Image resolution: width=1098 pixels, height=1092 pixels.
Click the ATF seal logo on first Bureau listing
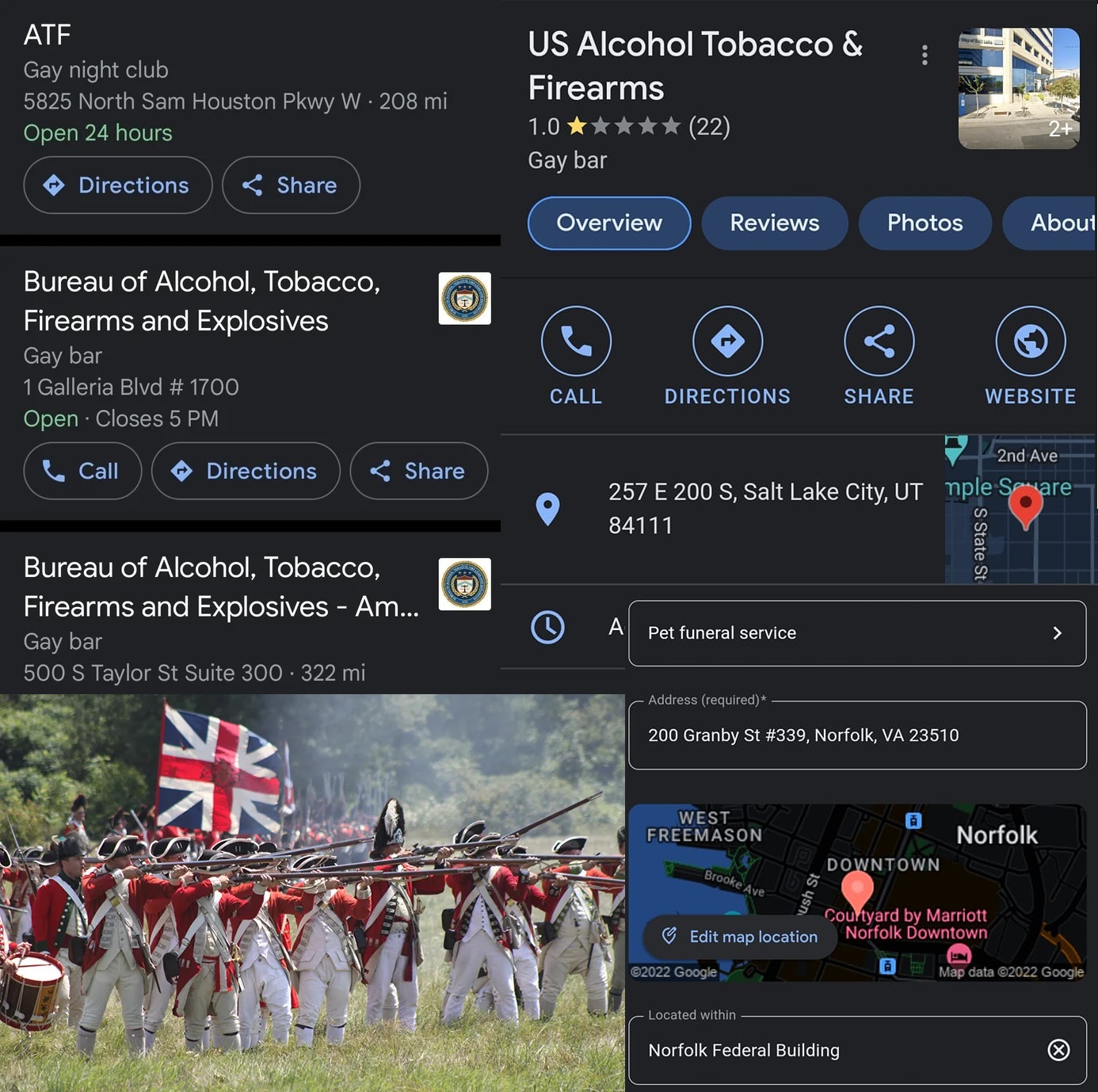point(465,299)
